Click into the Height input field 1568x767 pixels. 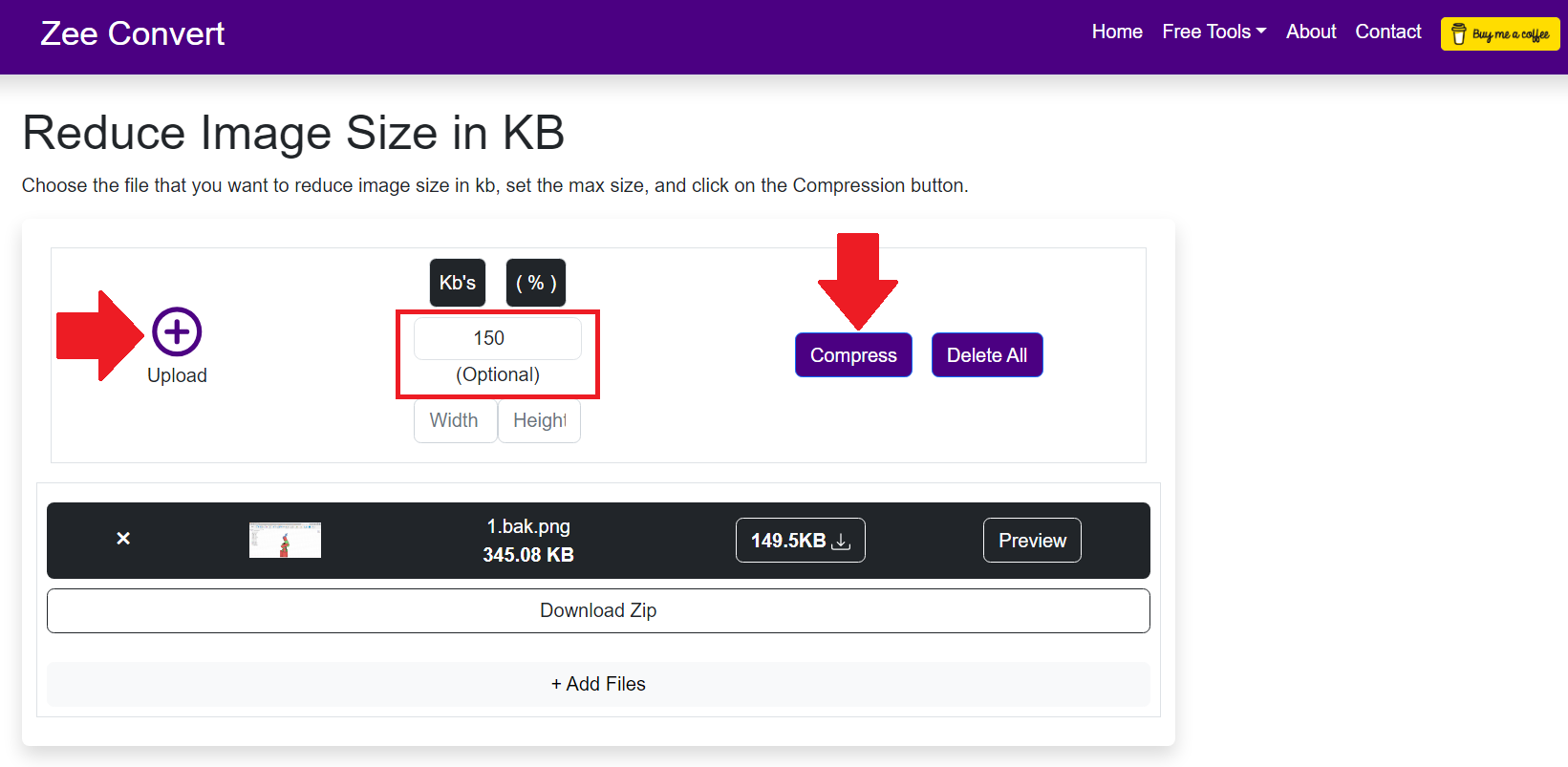(539, 420)
